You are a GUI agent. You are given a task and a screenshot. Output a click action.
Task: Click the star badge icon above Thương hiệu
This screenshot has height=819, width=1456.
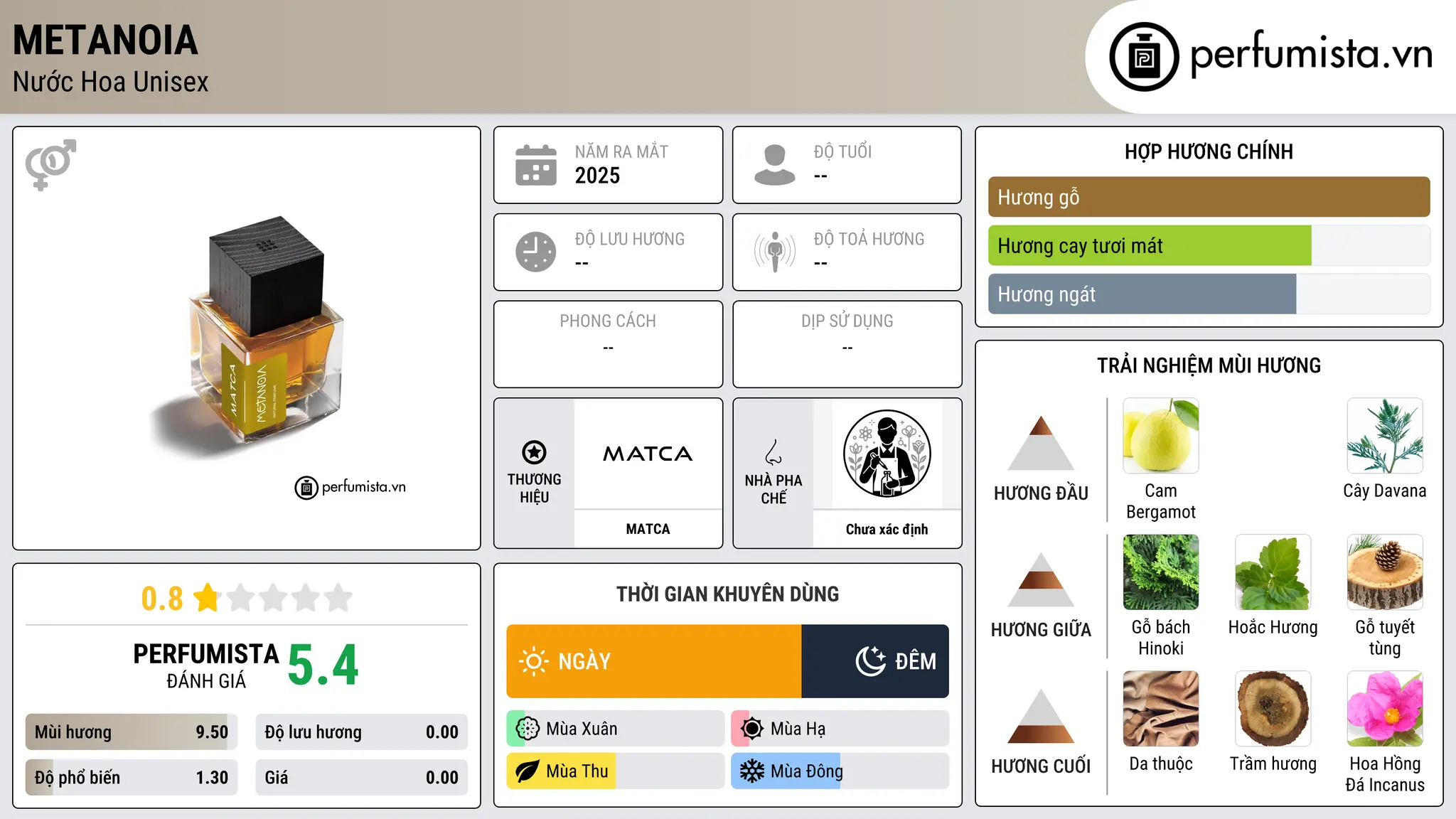coord(534,452)
